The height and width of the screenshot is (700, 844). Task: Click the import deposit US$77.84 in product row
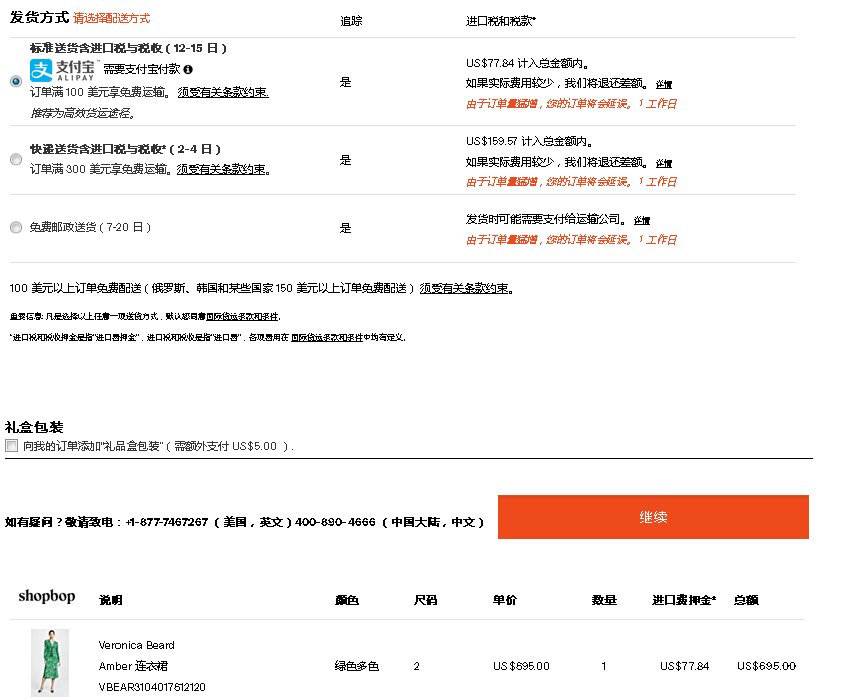click(684, 667)
